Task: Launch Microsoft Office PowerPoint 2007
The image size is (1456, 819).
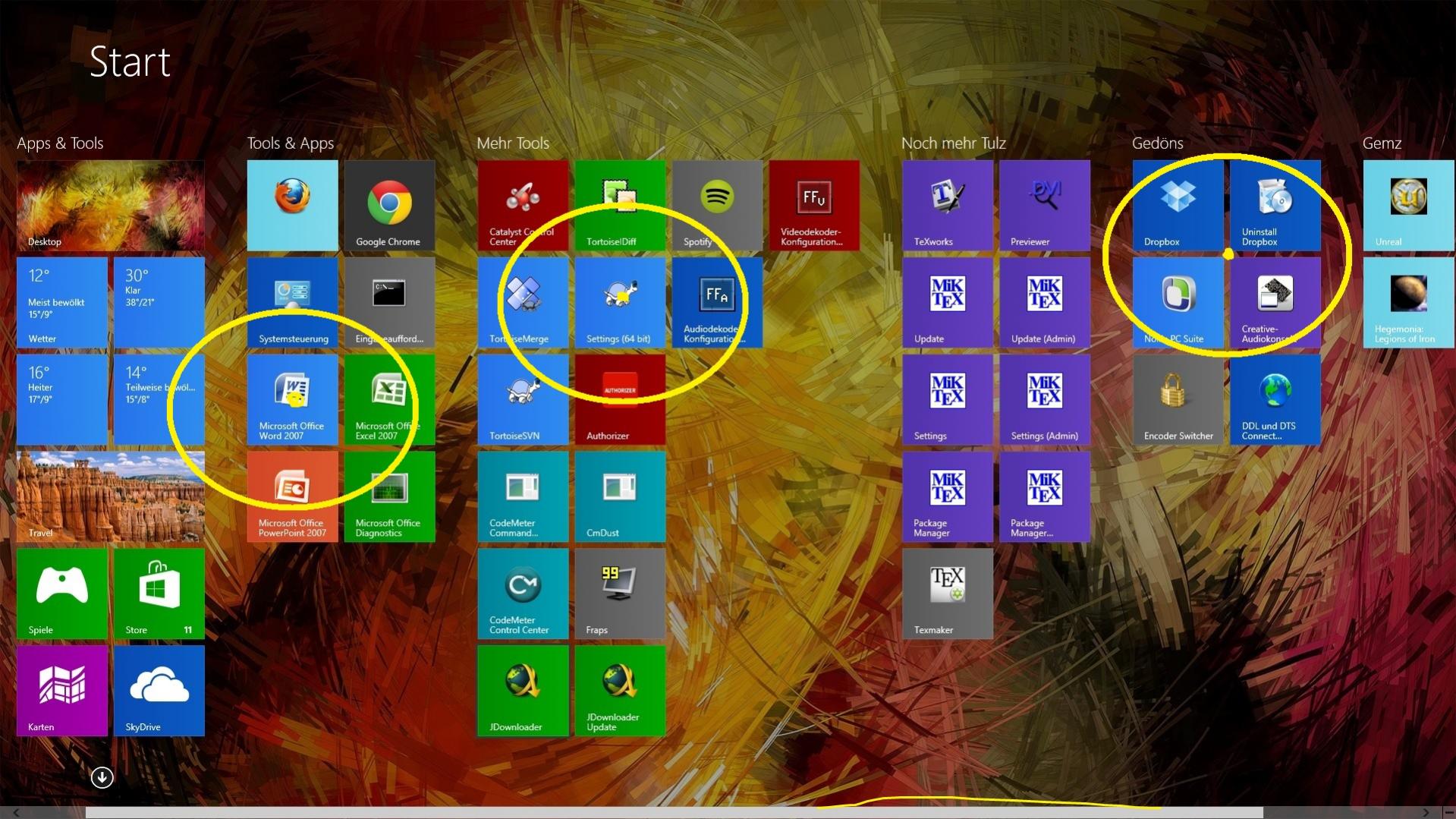Action: 292,496
